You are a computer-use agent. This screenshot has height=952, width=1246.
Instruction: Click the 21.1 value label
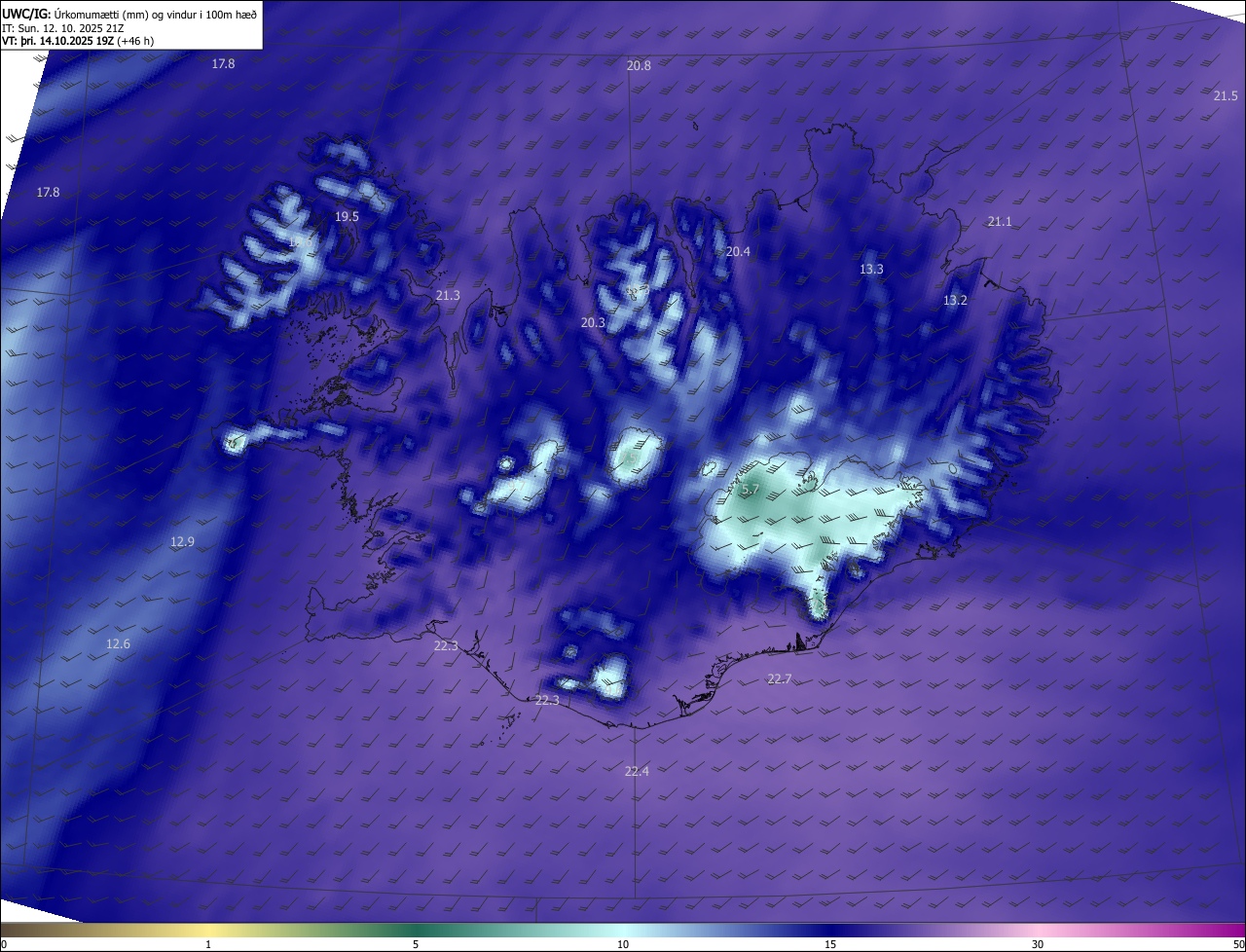click(x=1000, y=222)
